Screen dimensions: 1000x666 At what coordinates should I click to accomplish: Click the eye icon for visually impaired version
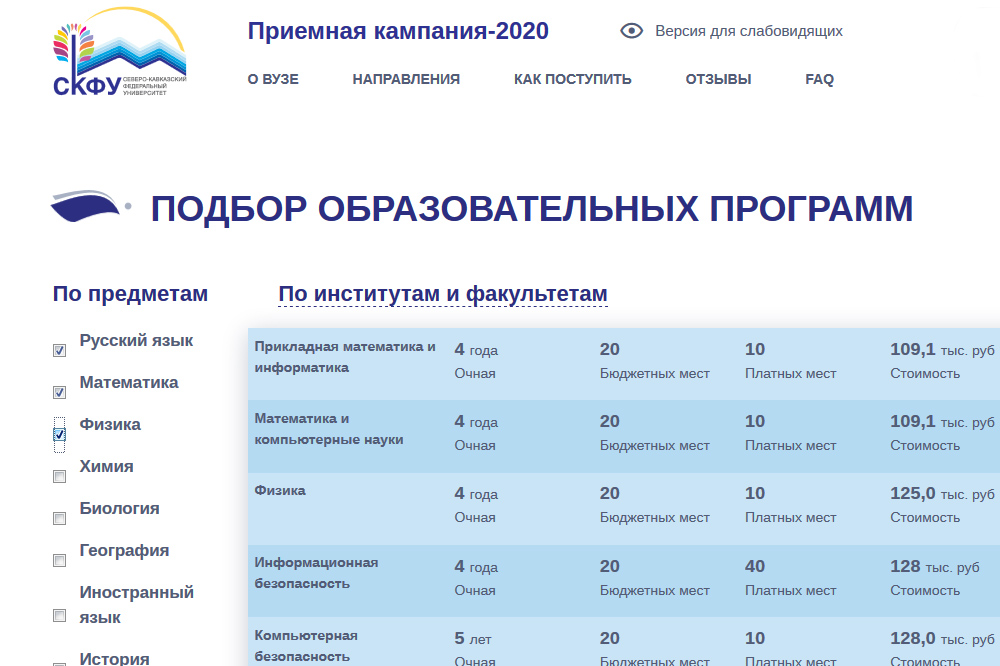pos(631,31)
